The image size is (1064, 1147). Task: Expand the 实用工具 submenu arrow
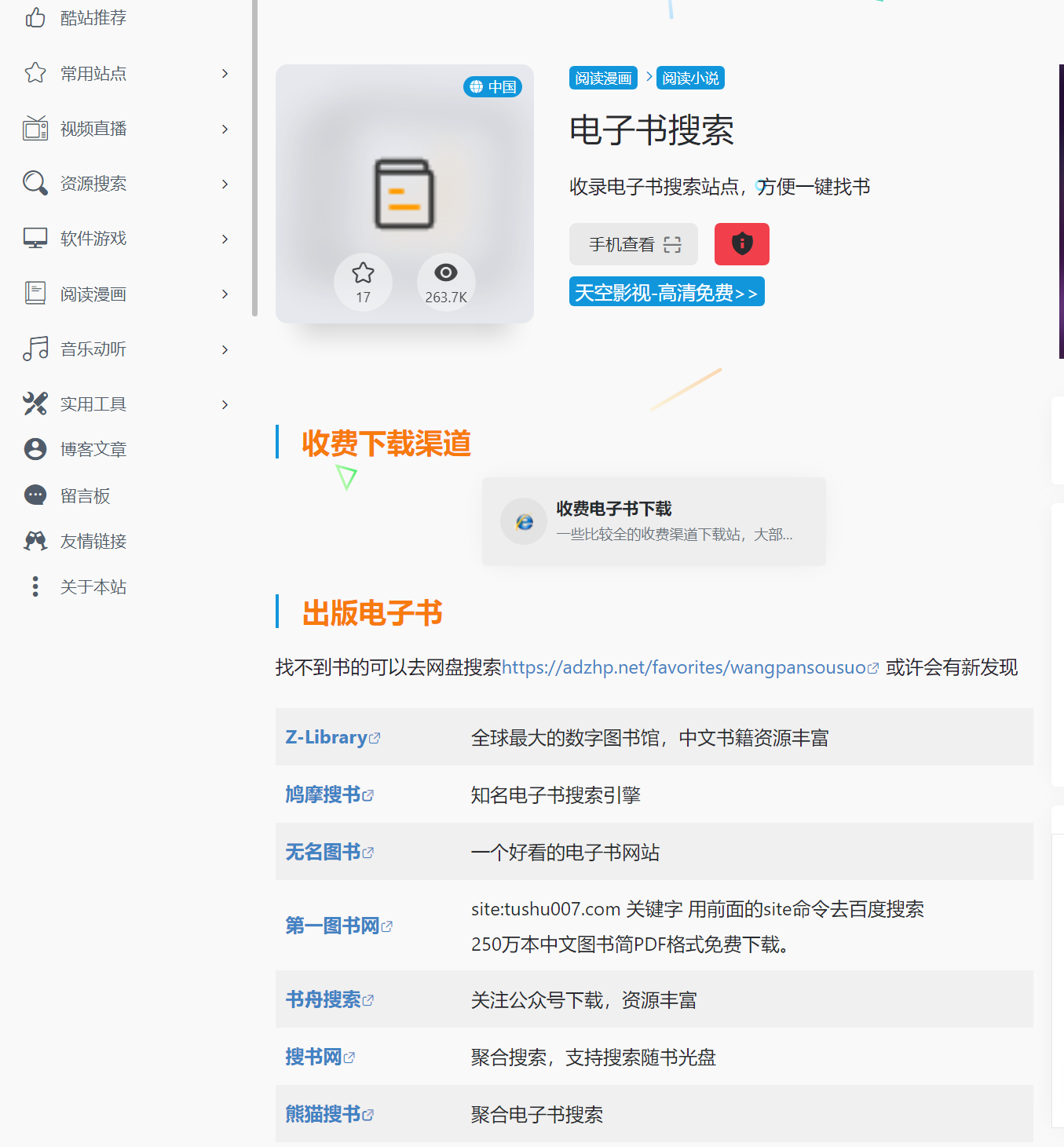[x=225, y=404]
